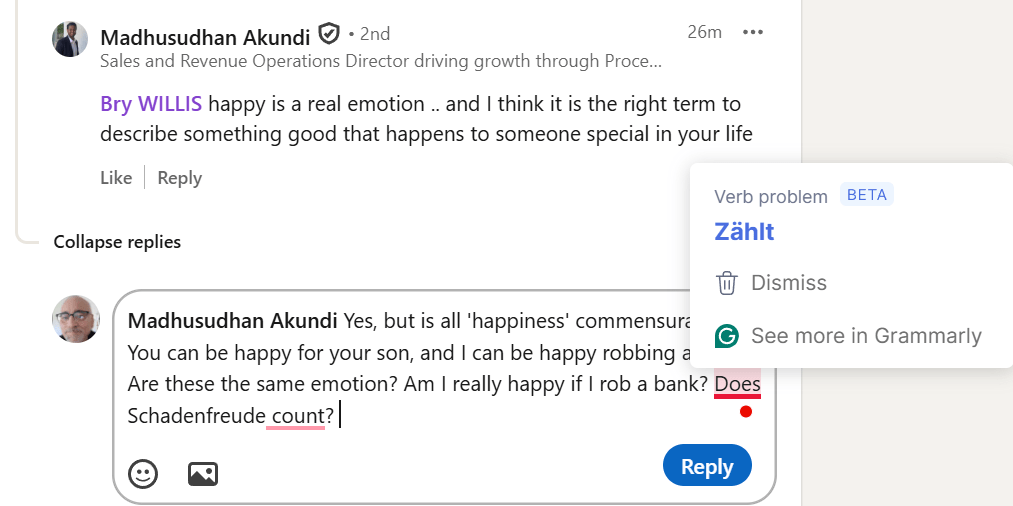Click the reply author's avatar photo
The image size is (1013, 506).
click(x=77, y=320)
